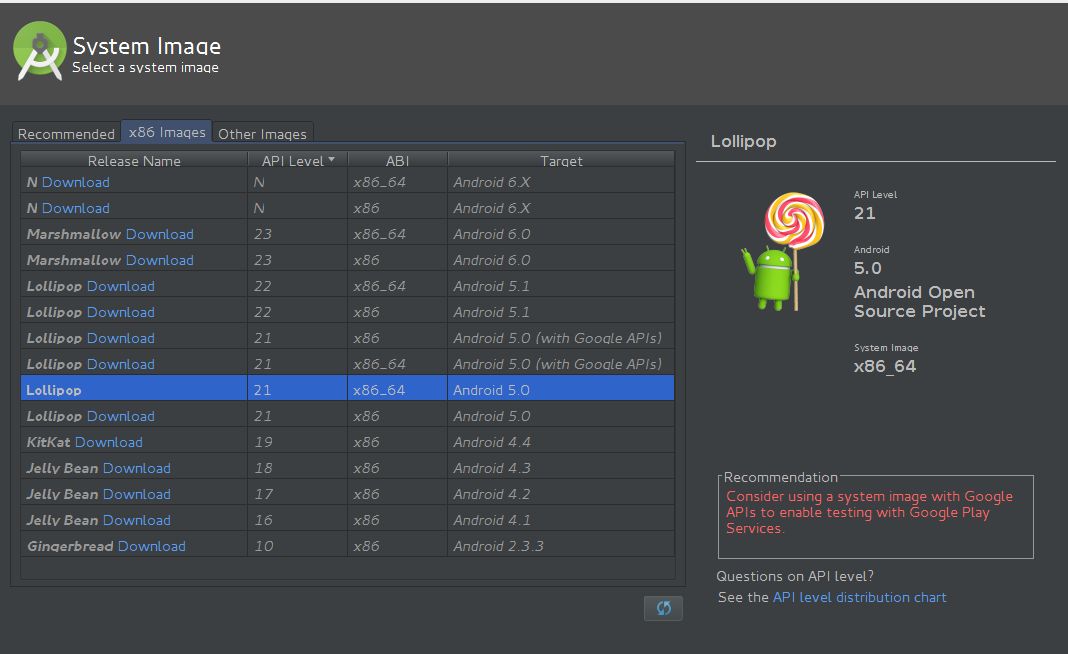Download the N x86_64 system image
Viewport: 1068px width, 654px height.
pyautogui.click(x=76, y=182)
